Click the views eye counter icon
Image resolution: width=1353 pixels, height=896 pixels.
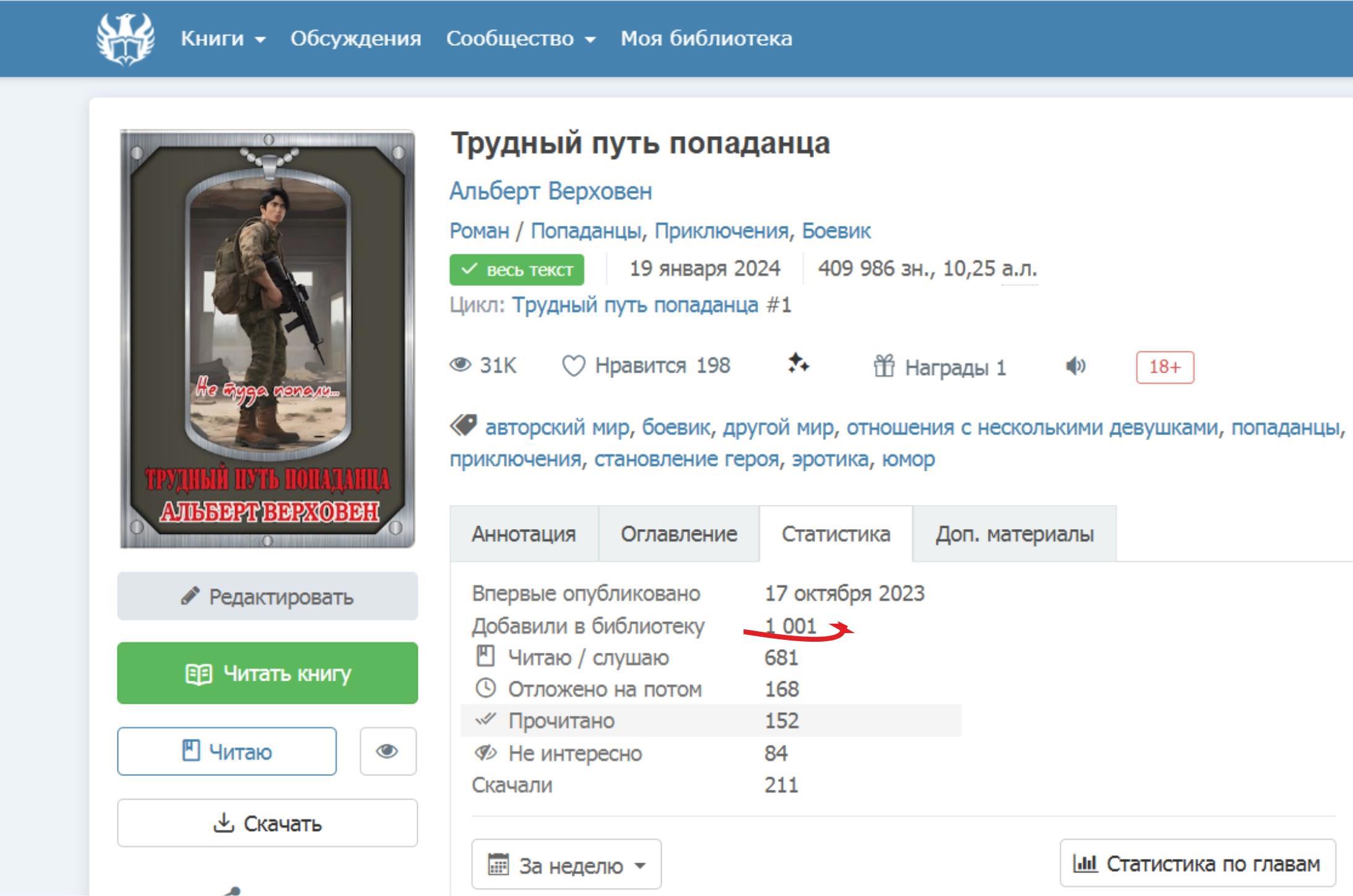click(460, 365)
